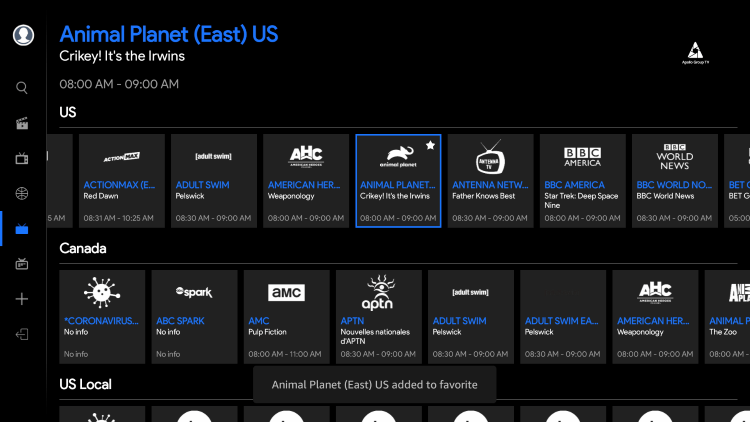Open the plus icon in sidebar
Screen dimensions: 750x422
click(22, 299)
